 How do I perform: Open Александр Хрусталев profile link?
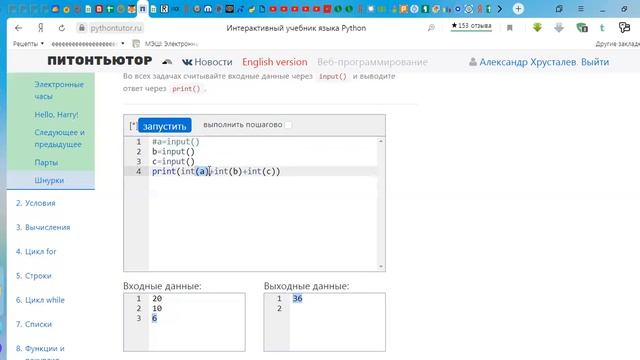click(x=528, y=62)
